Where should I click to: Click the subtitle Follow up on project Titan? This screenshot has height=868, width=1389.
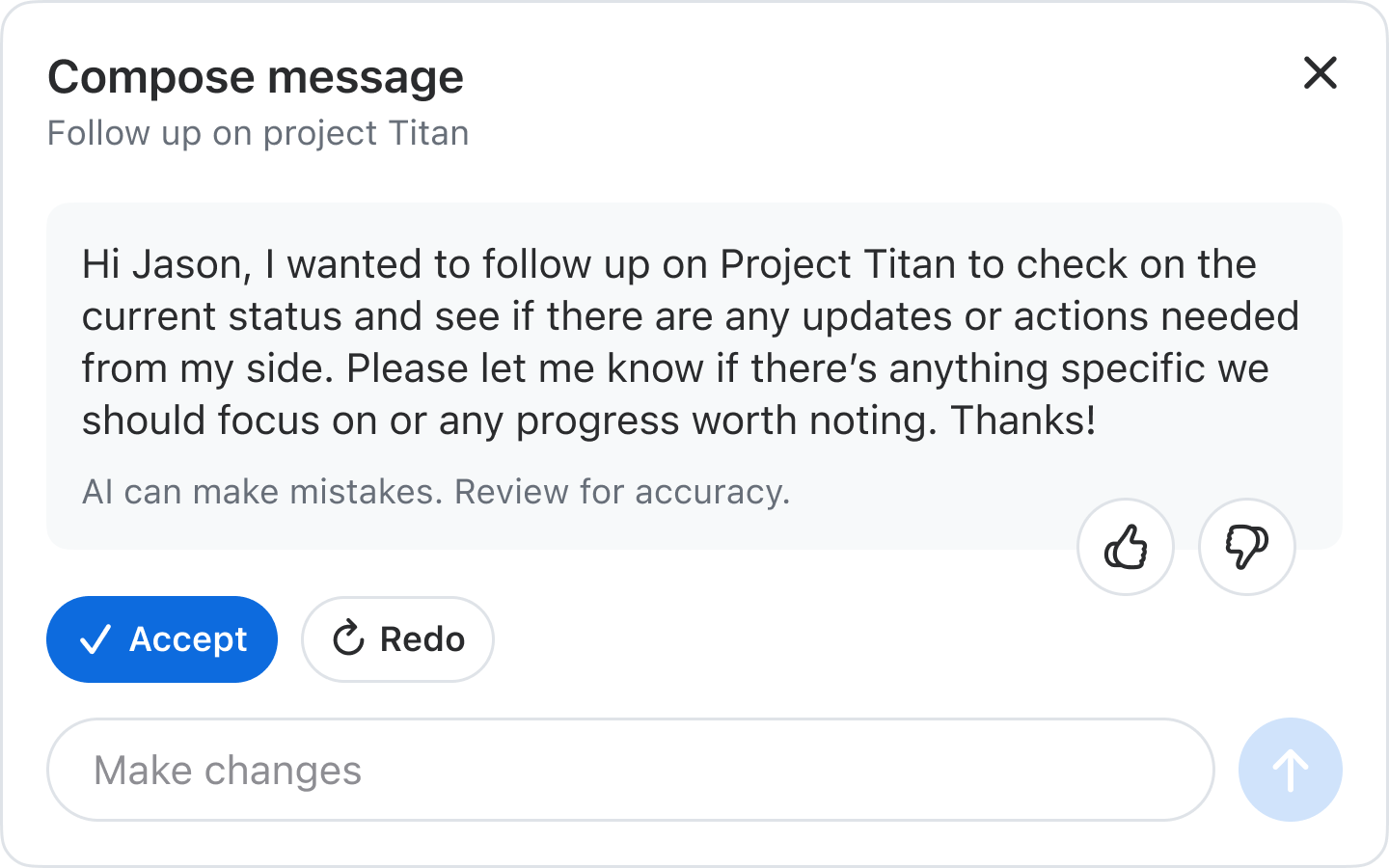(x=259, y=133)
